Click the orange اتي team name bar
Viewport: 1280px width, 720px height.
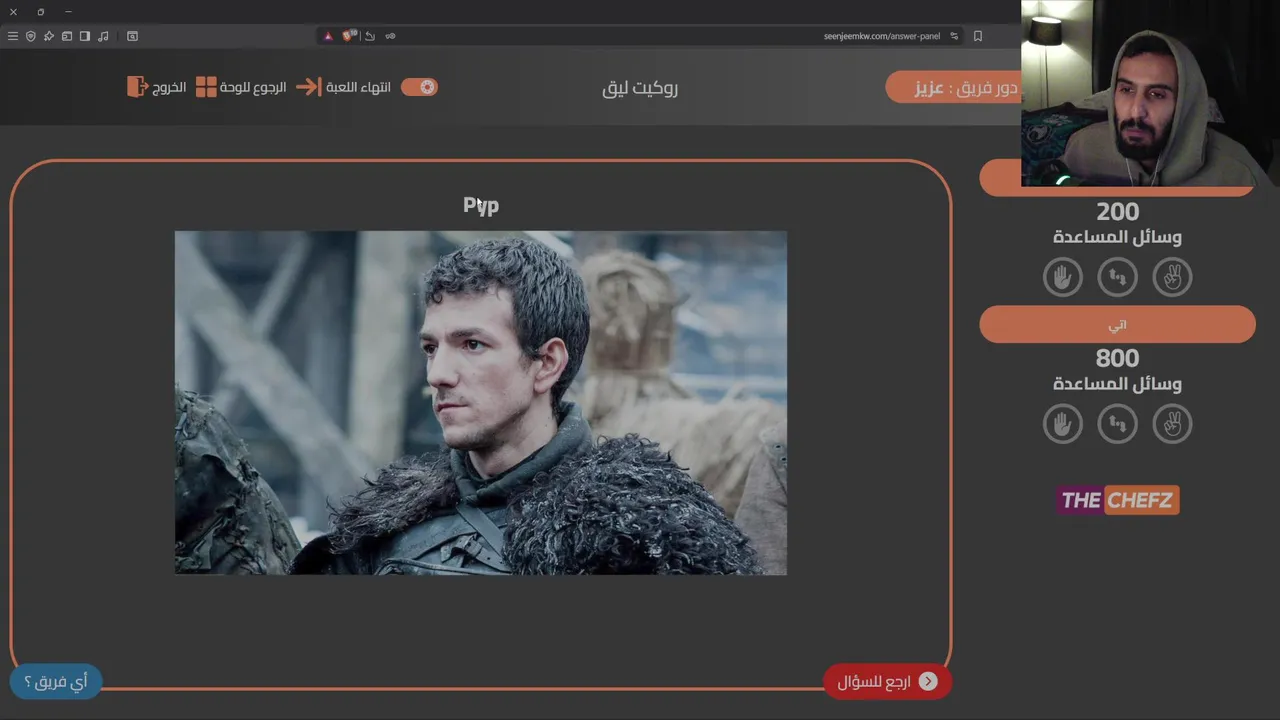tap(1117, 325)
